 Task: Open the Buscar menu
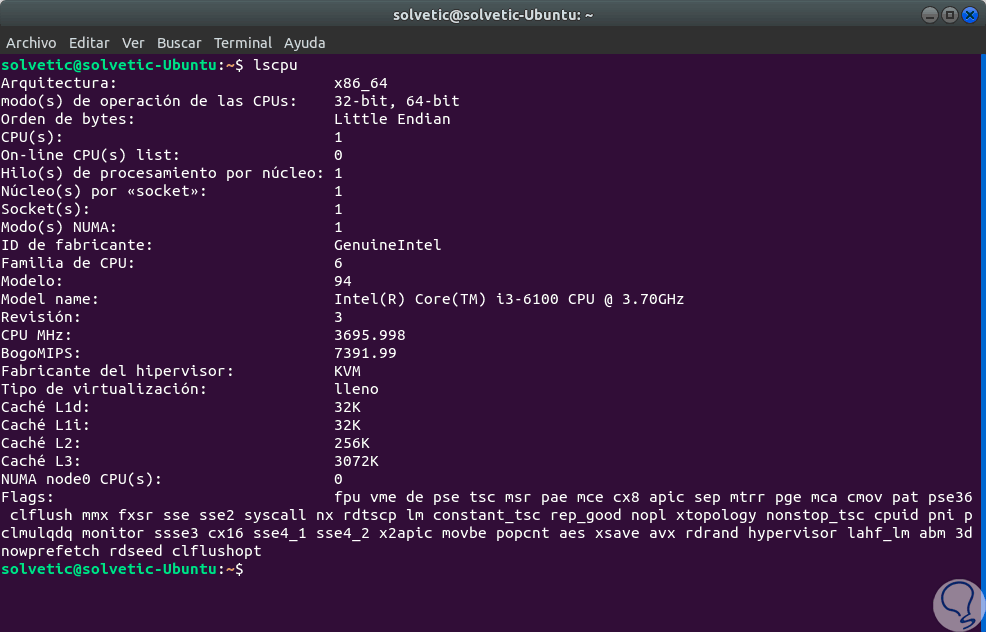pos(179,43)
